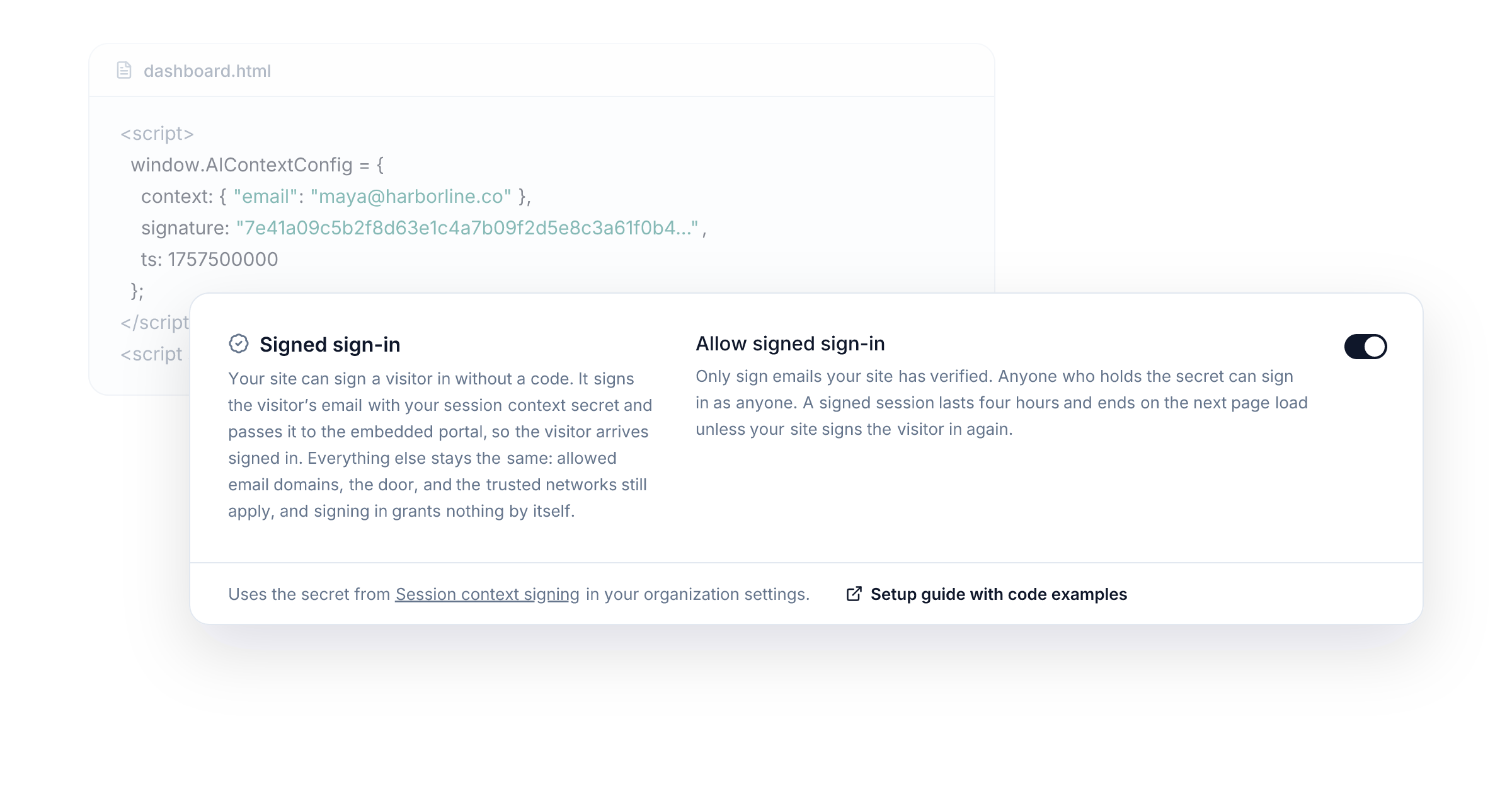Click the Signed sign-in verified badge icon

point(239,344)
